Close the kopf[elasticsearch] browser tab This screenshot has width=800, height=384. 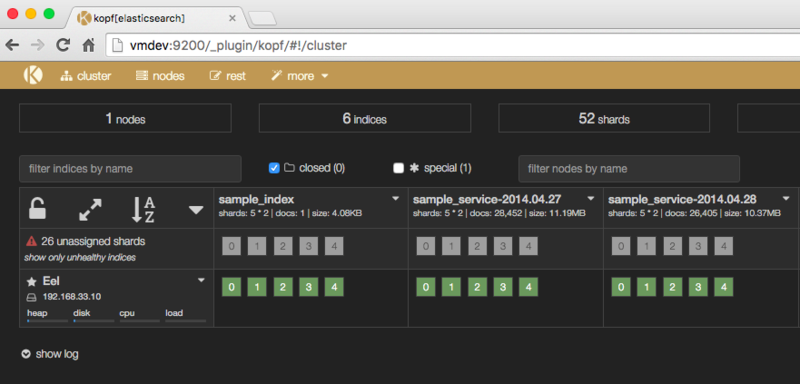[232, 18]
